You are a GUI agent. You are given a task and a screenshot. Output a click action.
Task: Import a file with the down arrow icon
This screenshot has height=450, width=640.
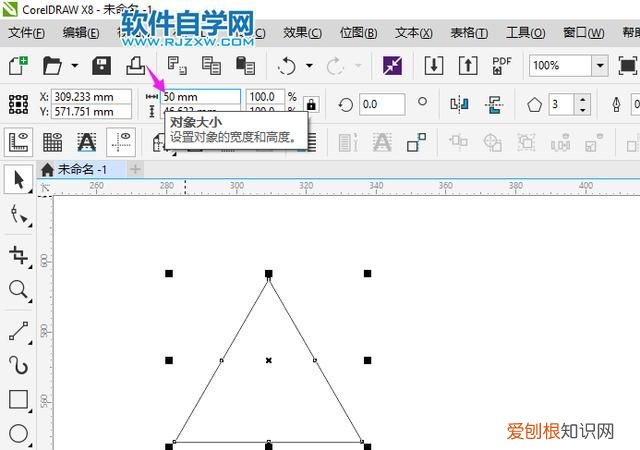[434, 65]
